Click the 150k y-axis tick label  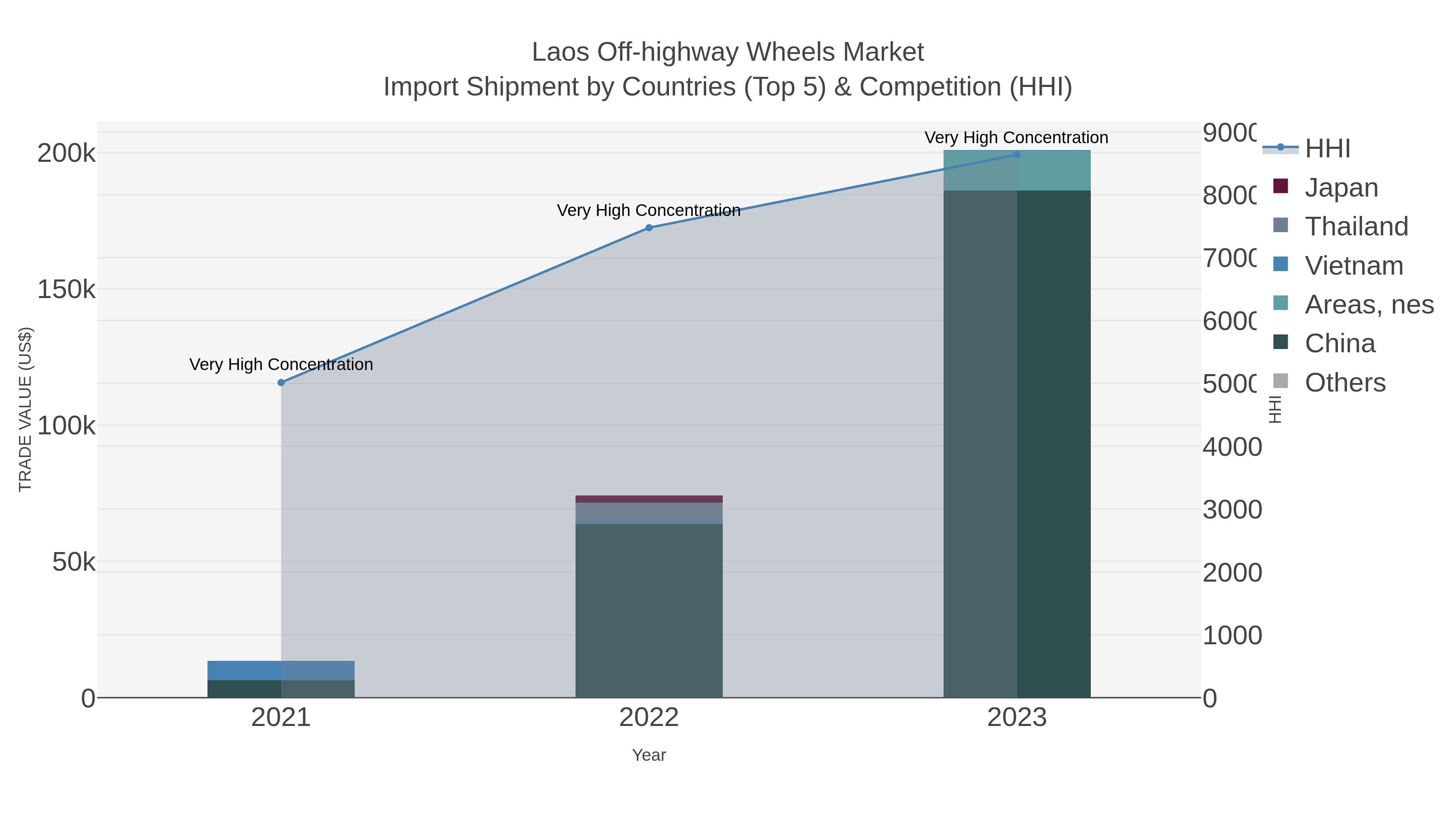[66, 290]
